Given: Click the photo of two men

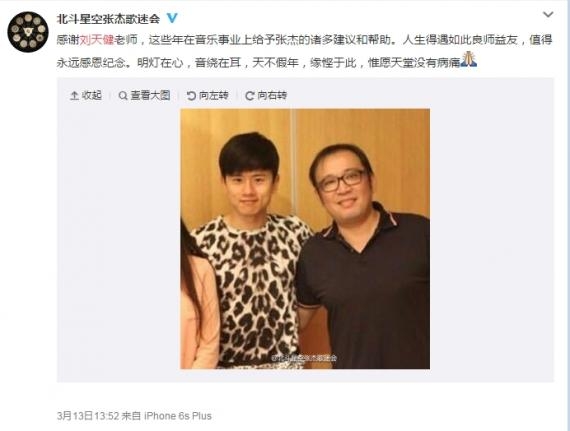Looking at the screenshot, I should (x=305, y=239).
